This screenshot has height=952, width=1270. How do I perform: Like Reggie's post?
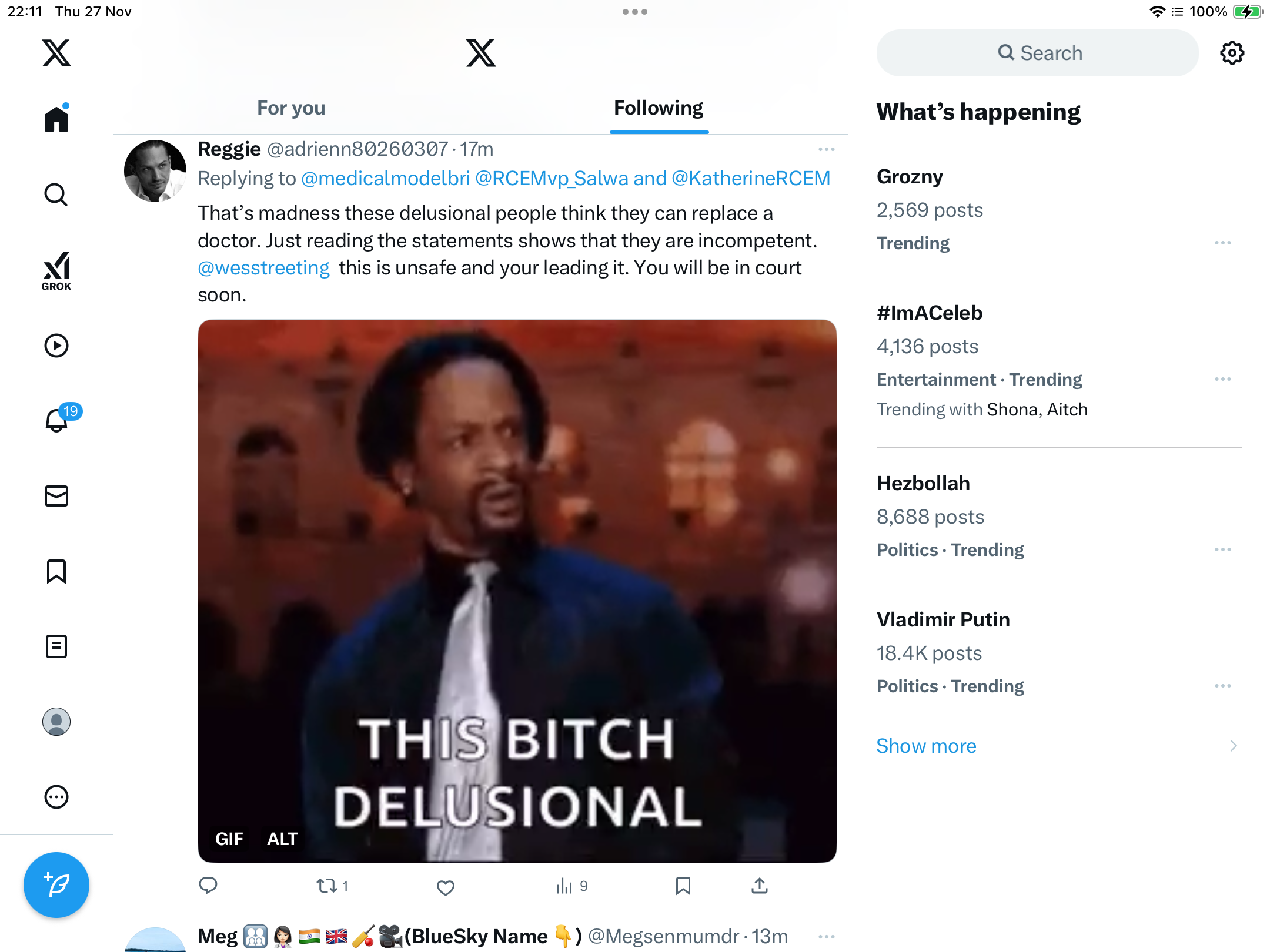click(446, 887)
